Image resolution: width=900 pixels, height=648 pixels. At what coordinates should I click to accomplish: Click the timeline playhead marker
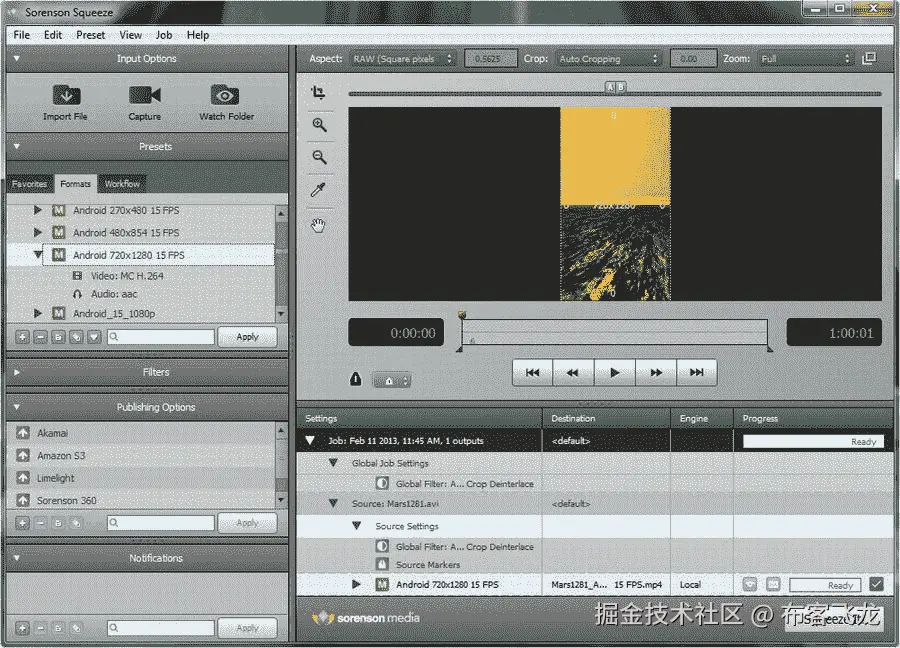pyautogui.click(x=461, y=315)
